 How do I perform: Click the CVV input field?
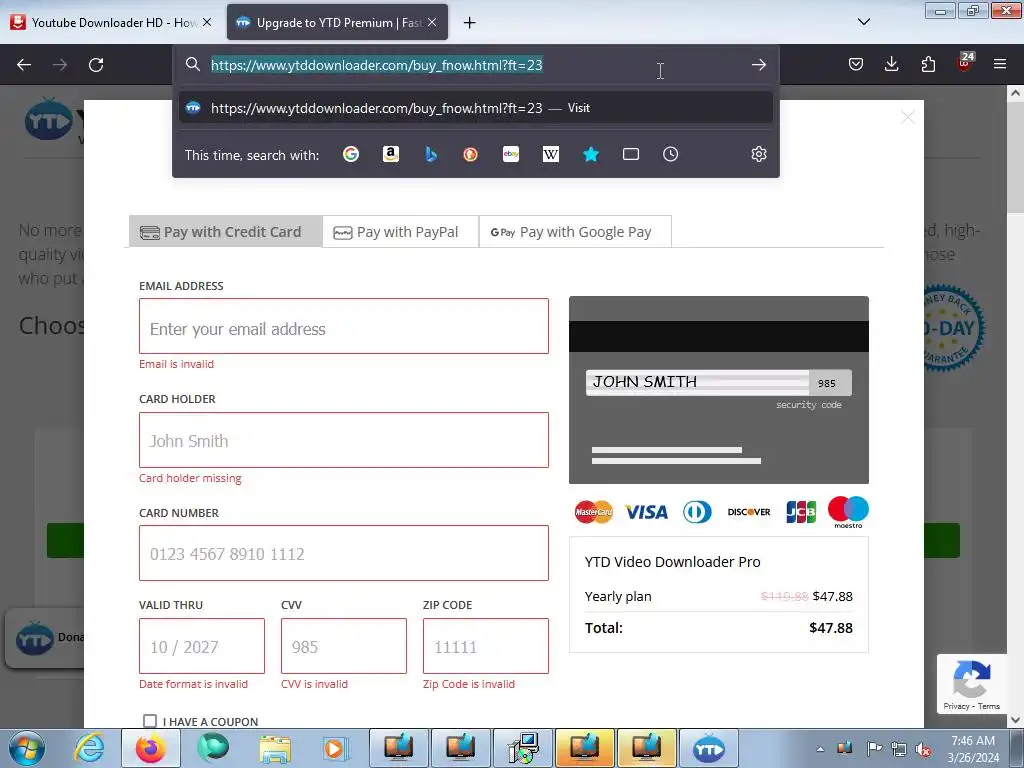point(344,646)
